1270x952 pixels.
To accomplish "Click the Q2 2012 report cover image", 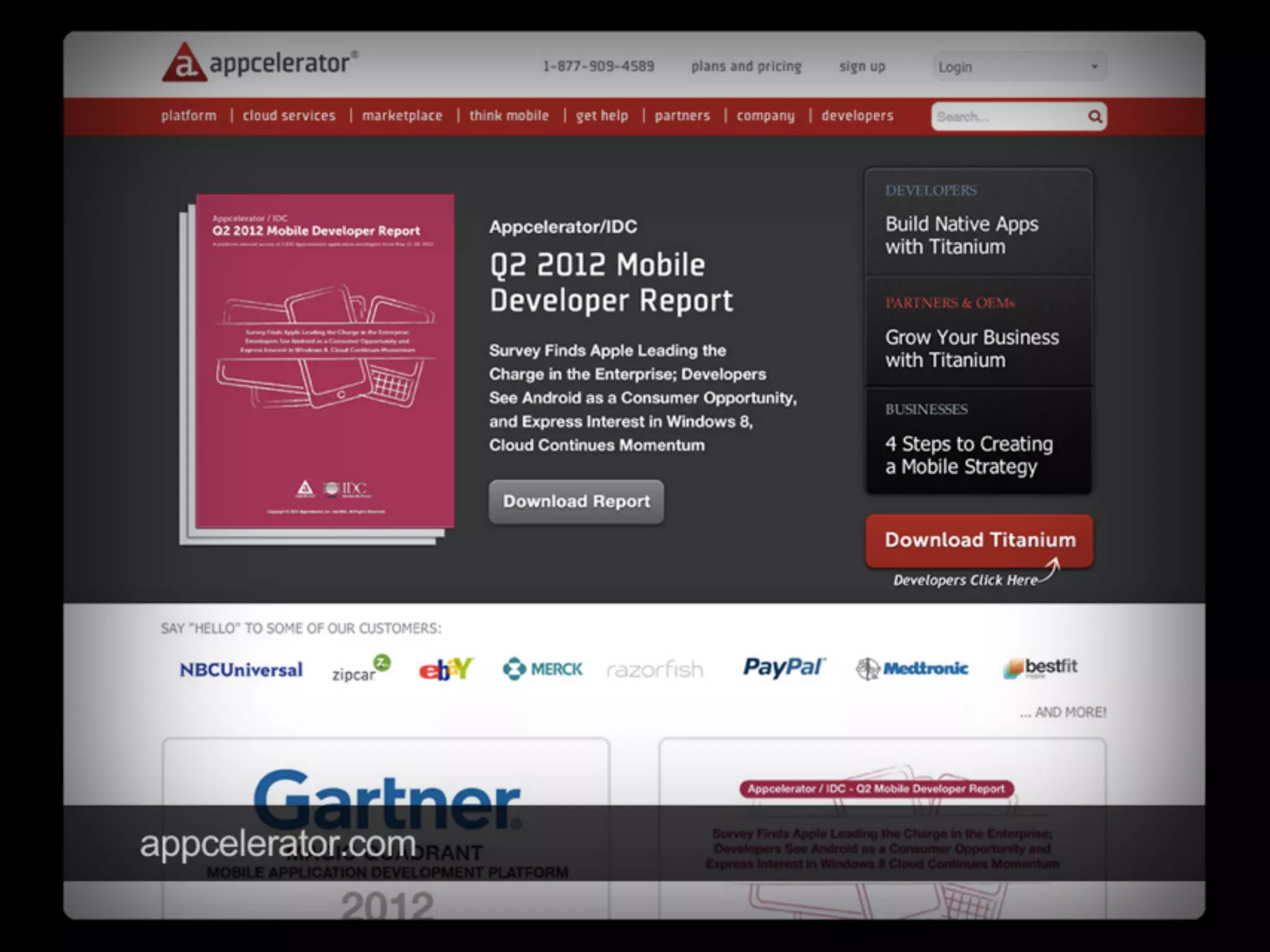I will 317,369.
